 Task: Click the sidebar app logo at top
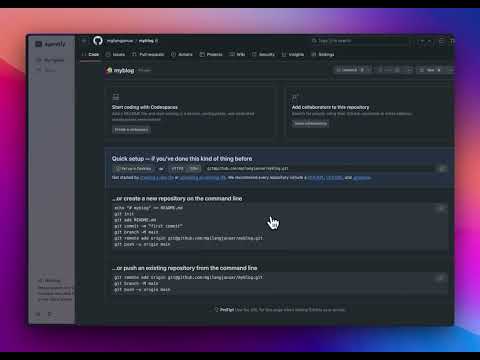50,44
